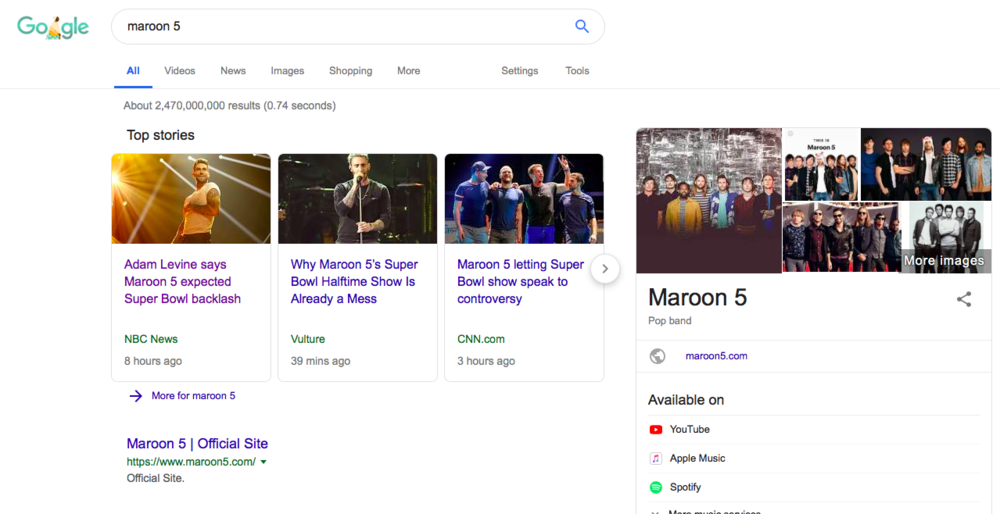This screenshot has height=514, width=1000.
Task: Open the CNN.com story group photo thumbnail
Action: coord(524,198)
